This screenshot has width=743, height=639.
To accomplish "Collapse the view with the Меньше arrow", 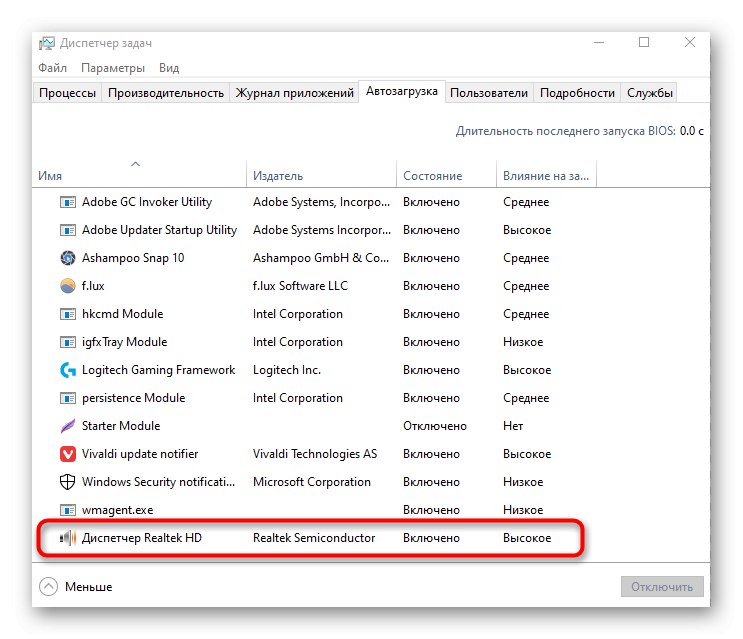I will (48, 587).
